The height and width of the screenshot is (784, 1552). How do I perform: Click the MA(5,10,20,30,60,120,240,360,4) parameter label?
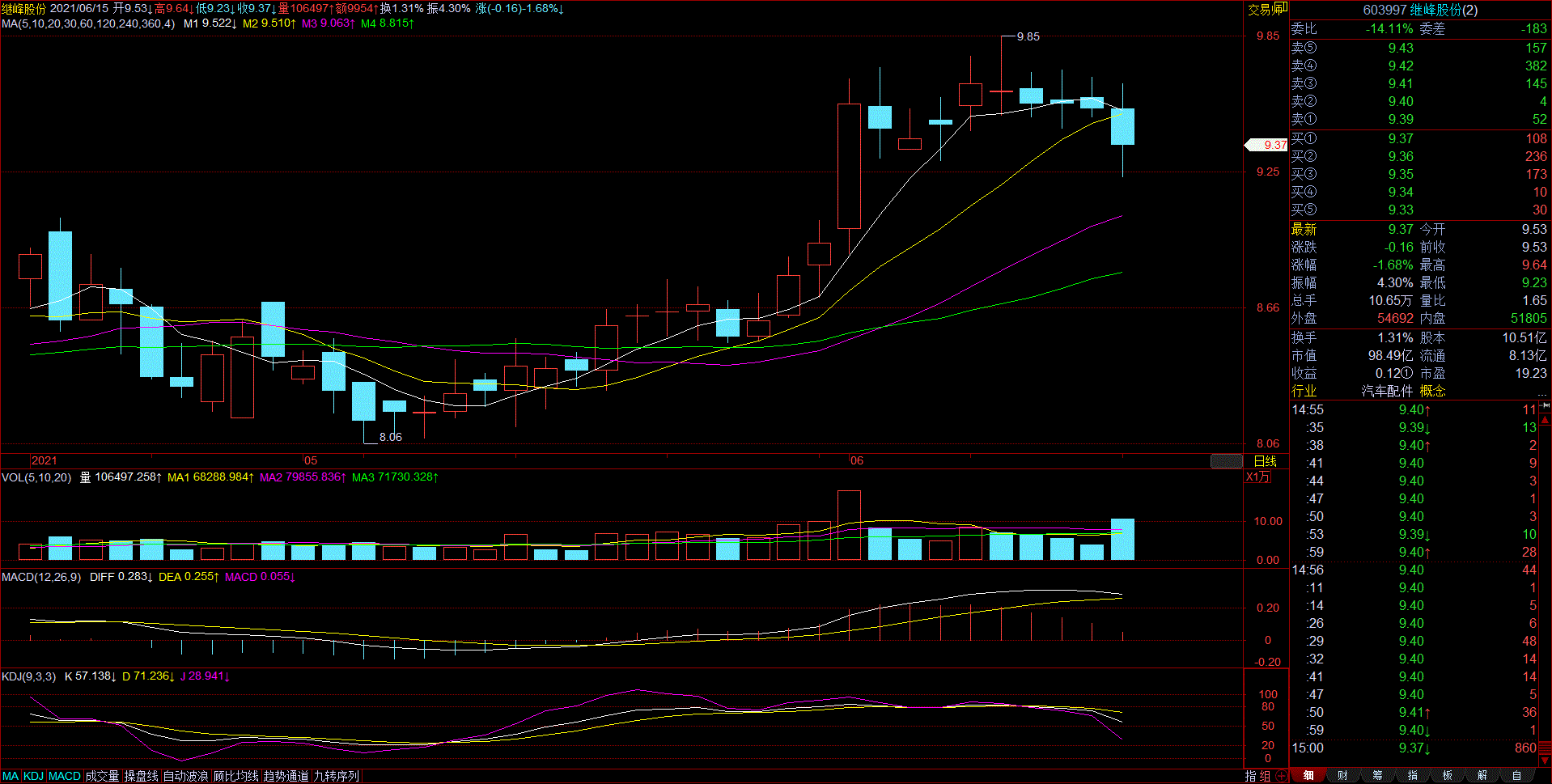88,23
